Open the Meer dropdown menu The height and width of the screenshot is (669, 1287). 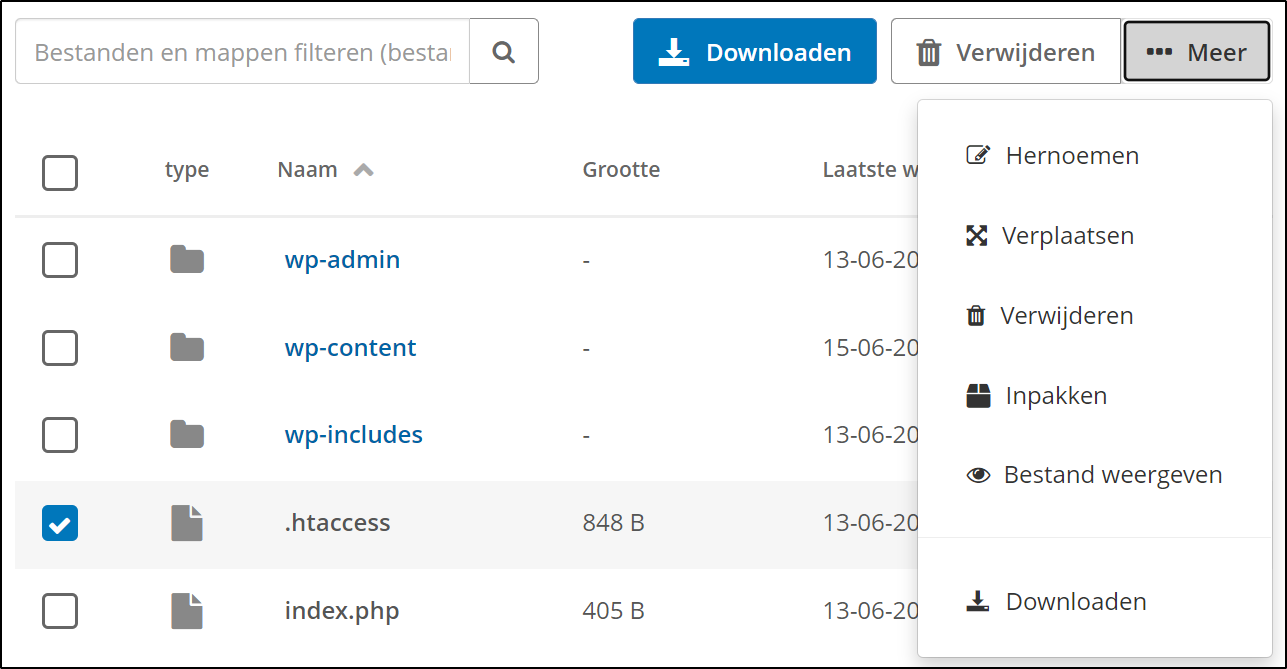pyautogui.click(x=1197, y=51)
